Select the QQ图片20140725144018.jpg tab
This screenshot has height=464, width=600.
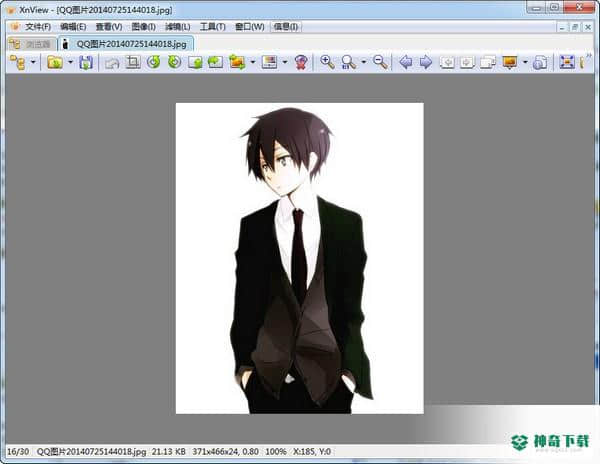126,44
